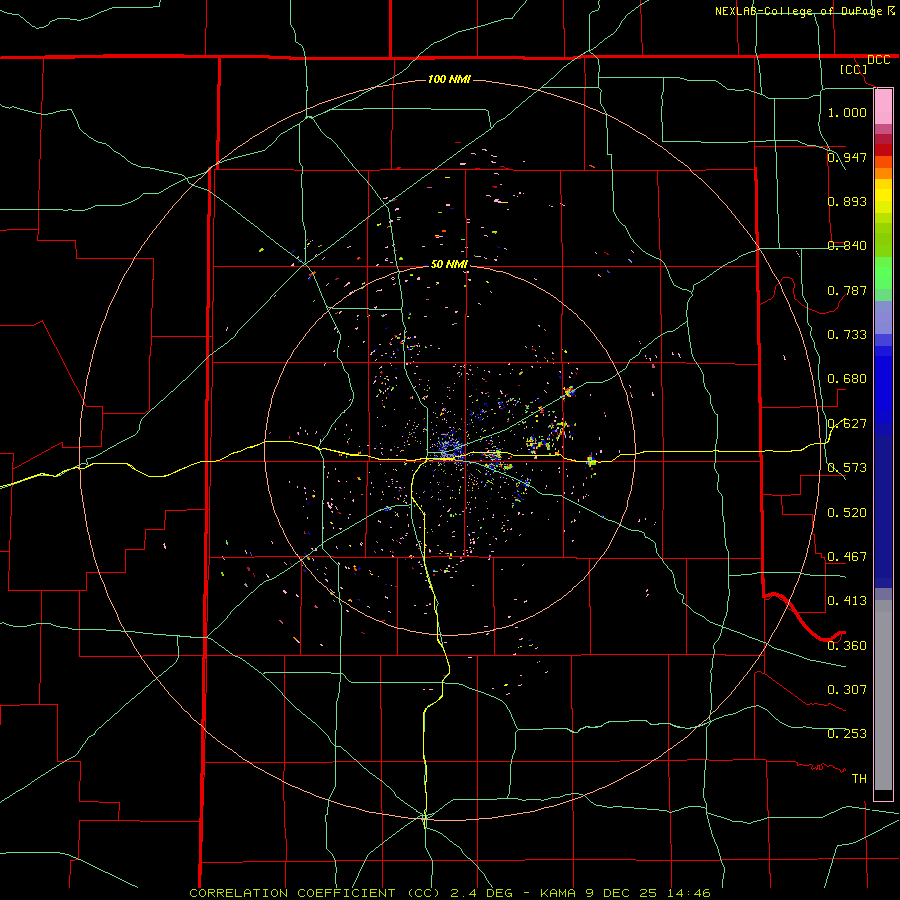This screenshot has height=900, width=900.
Task: Click the 0.627 legend value
Action: click(847, 423)
